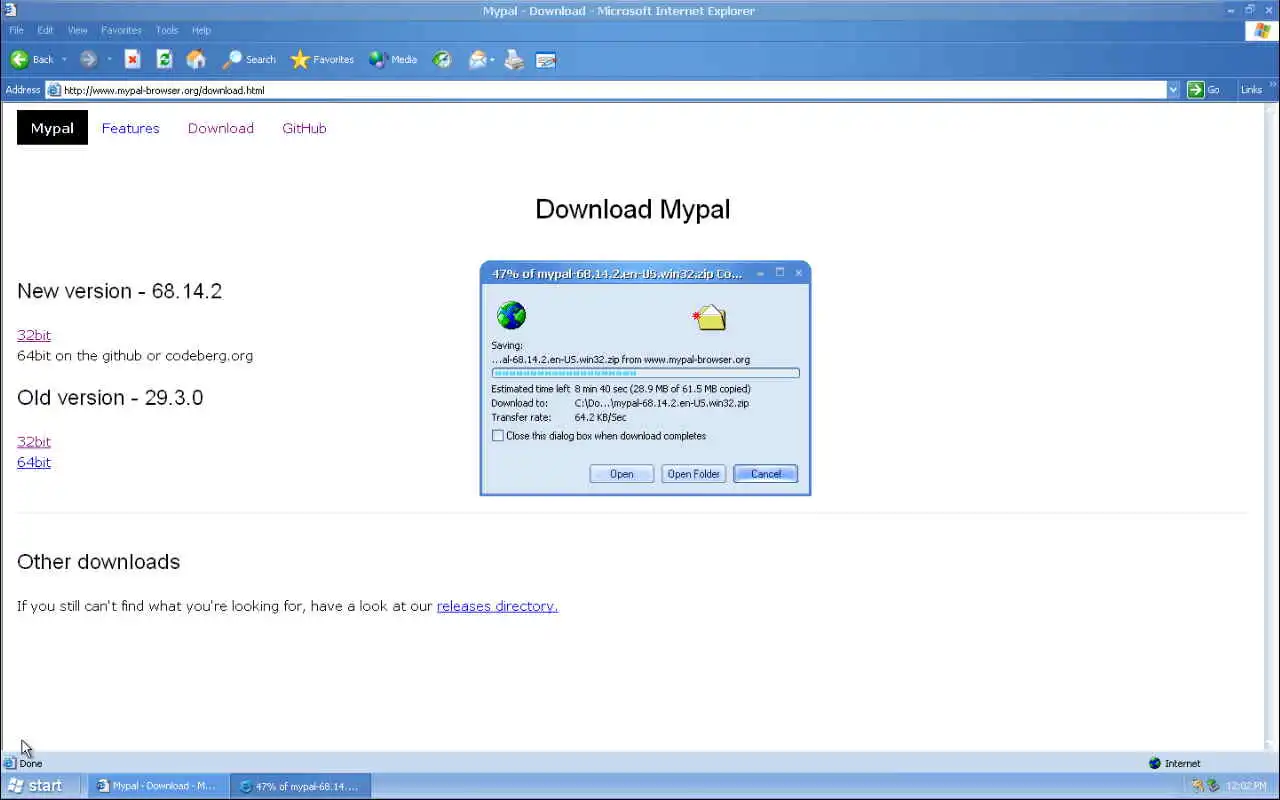Open the Media pane from the toolbar

393,59
